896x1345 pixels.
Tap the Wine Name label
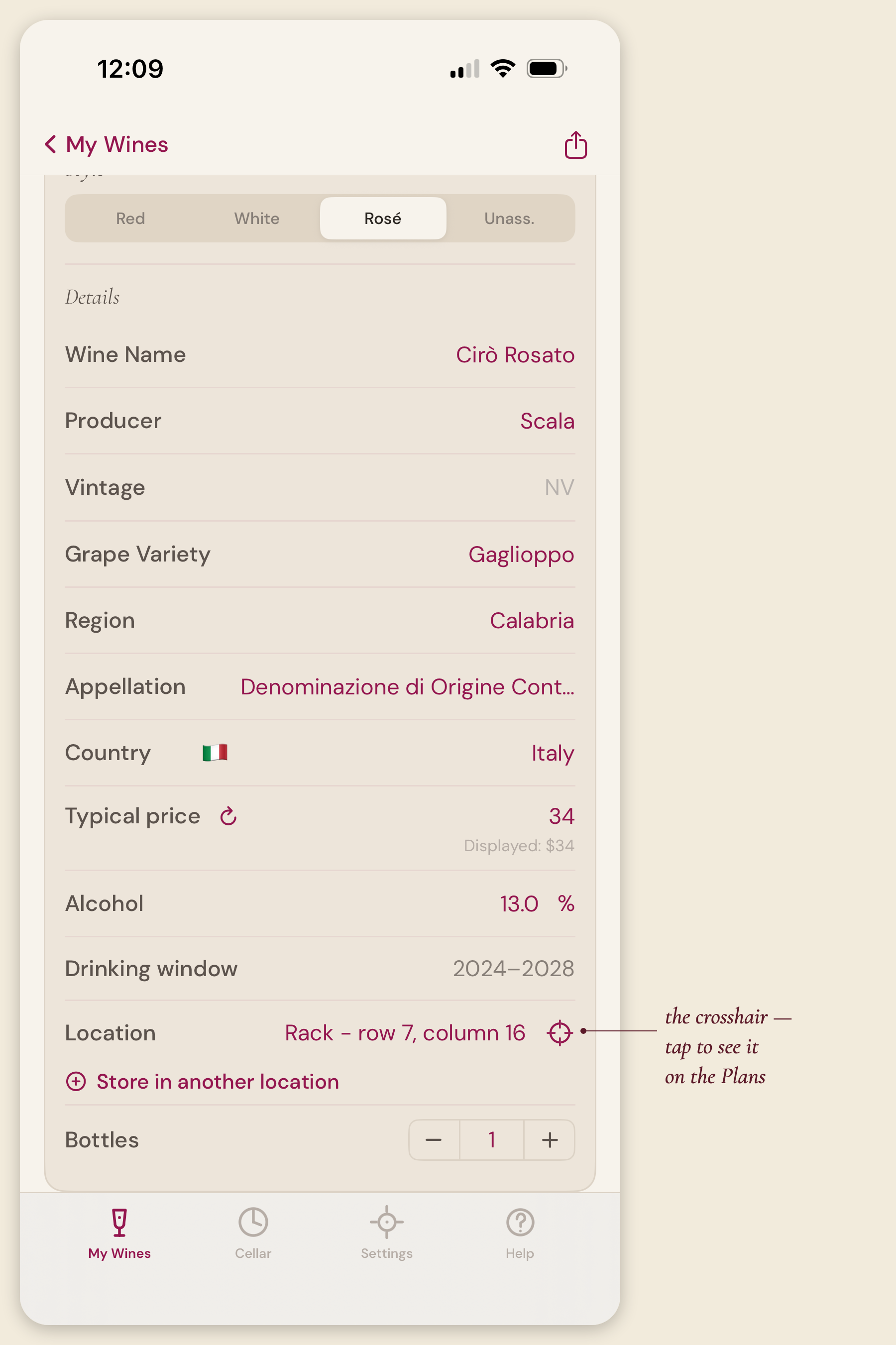(125, 354)
